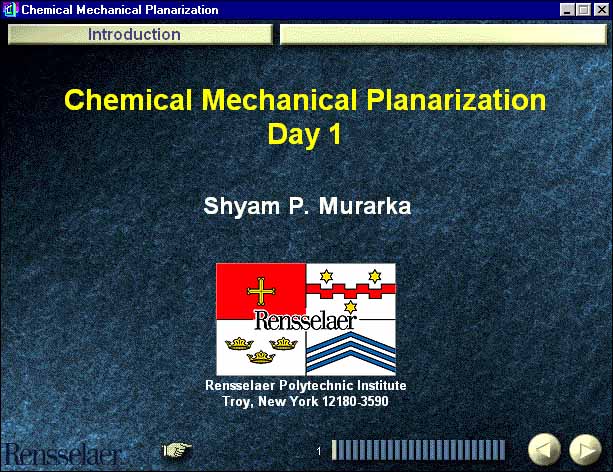613x472 pixels.
Task: Click the 'Troy, New York 12180-3590' address
Action: [305, 402]
